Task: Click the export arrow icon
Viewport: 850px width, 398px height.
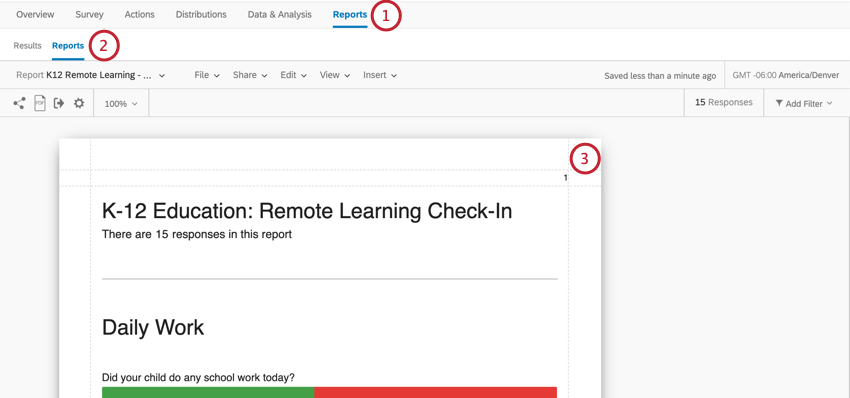Action: click(59, 103)
